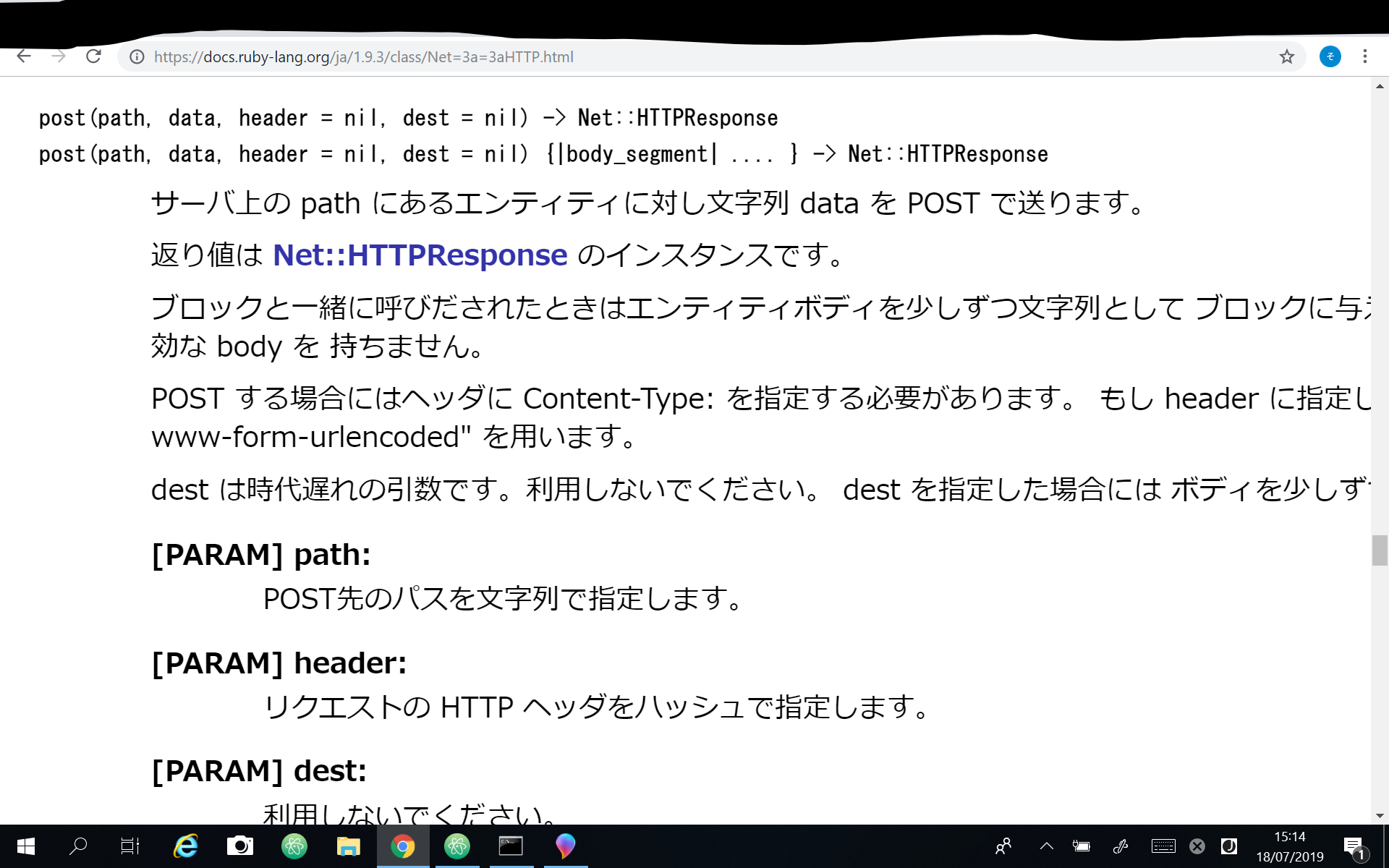Open Task View on the taskbar
Viewport: 1389px width, 868px height.
point(130,846)
